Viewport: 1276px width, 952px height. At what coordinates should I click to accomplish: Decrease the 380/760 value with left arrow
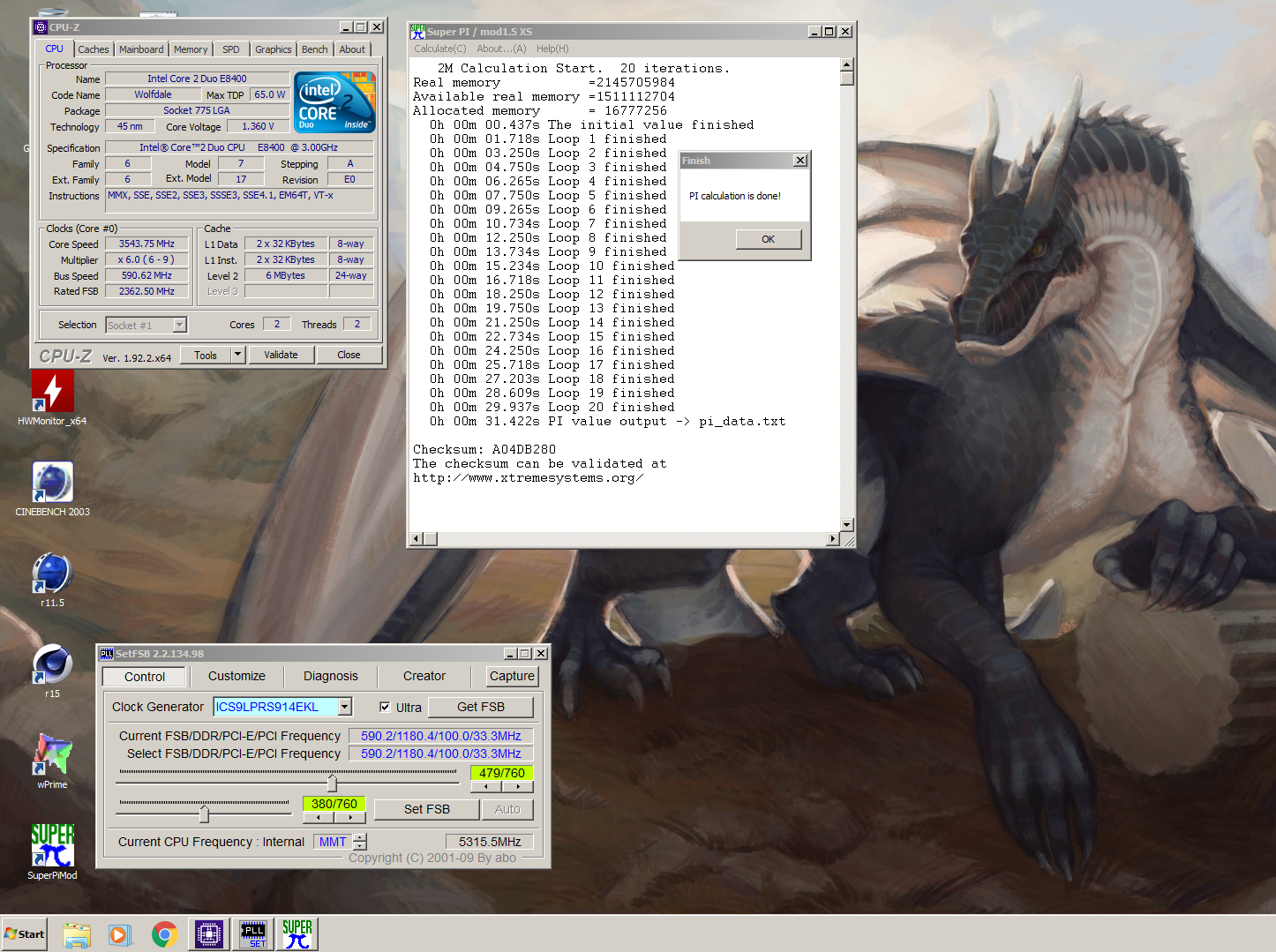tap(318, 817)
